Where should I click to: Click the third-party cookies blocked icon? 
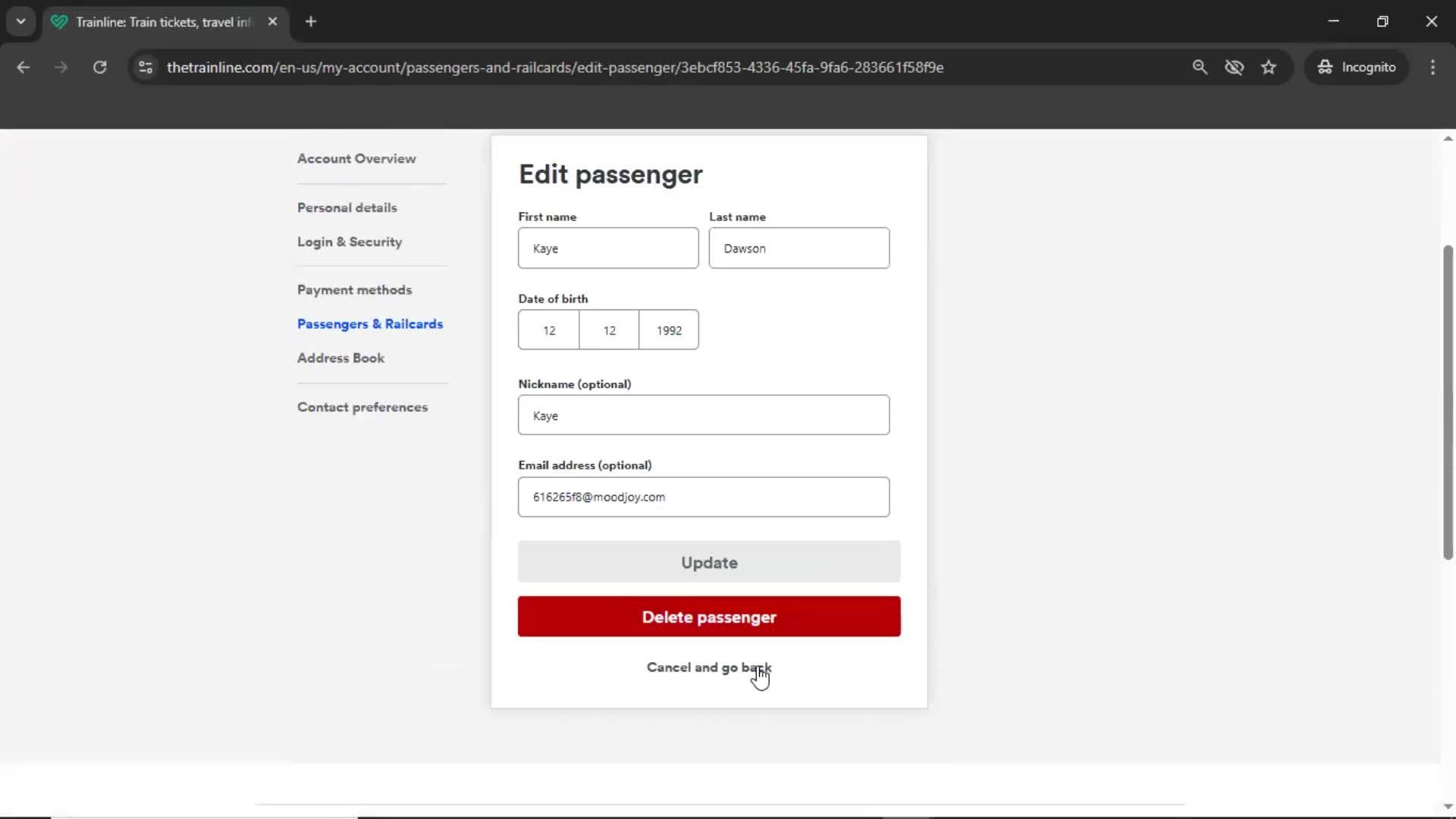1235,67
